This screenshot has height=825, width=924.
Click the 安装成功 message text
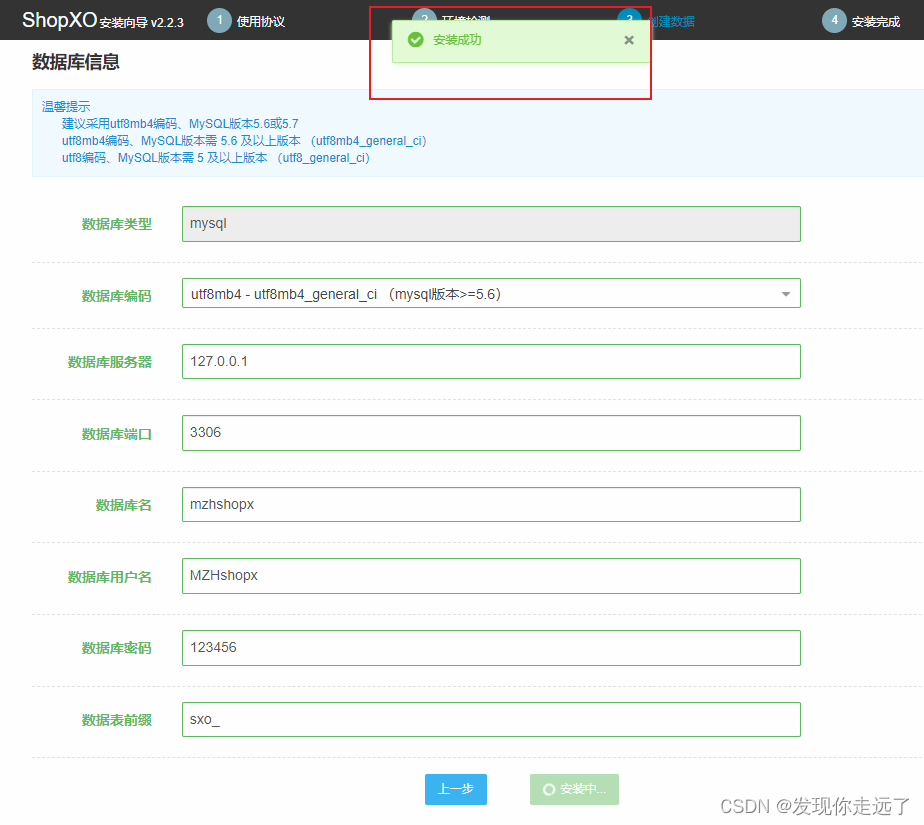(457, 40)
